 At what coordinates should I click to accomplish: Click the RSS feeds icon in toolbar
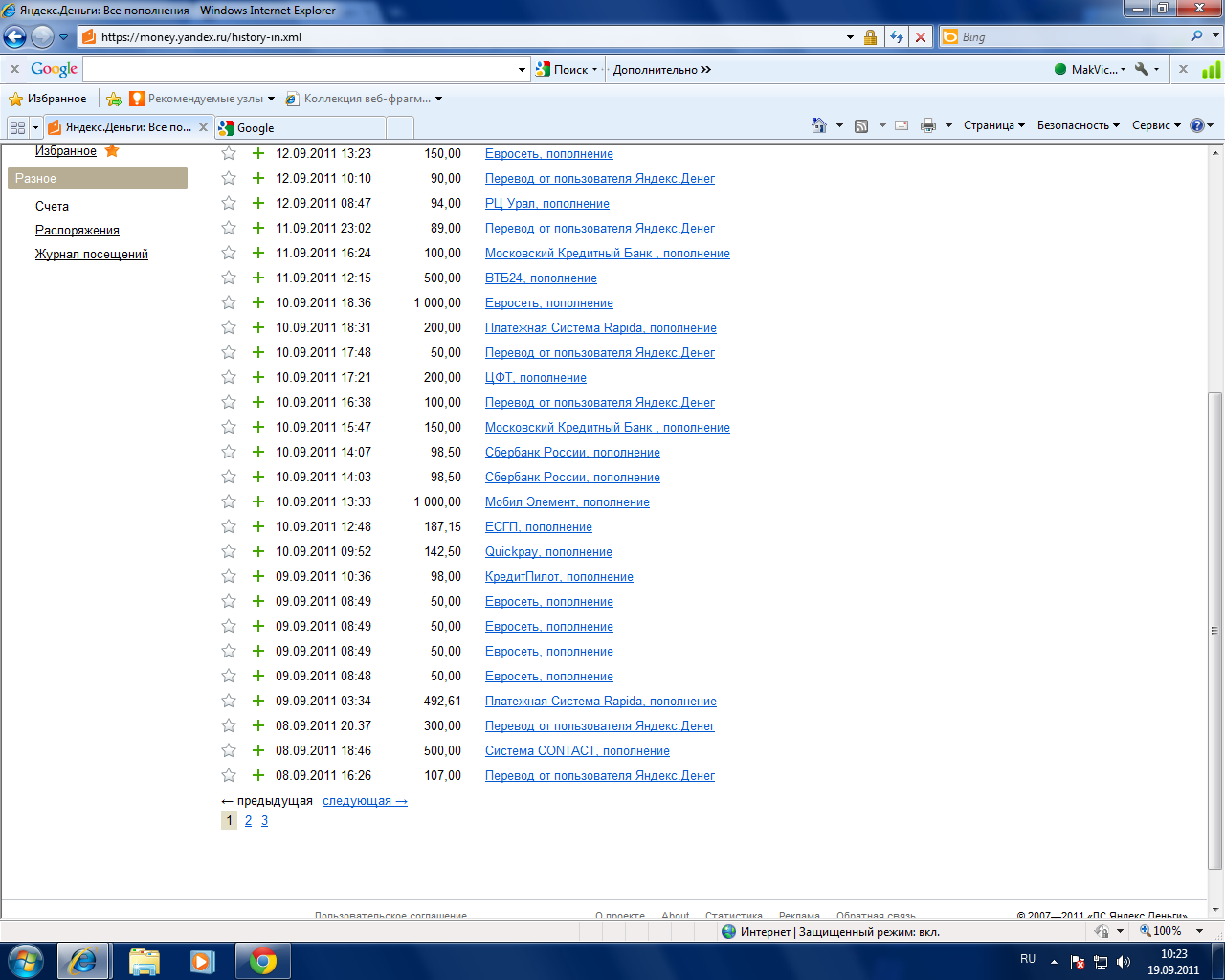click(x=861, y=125)
